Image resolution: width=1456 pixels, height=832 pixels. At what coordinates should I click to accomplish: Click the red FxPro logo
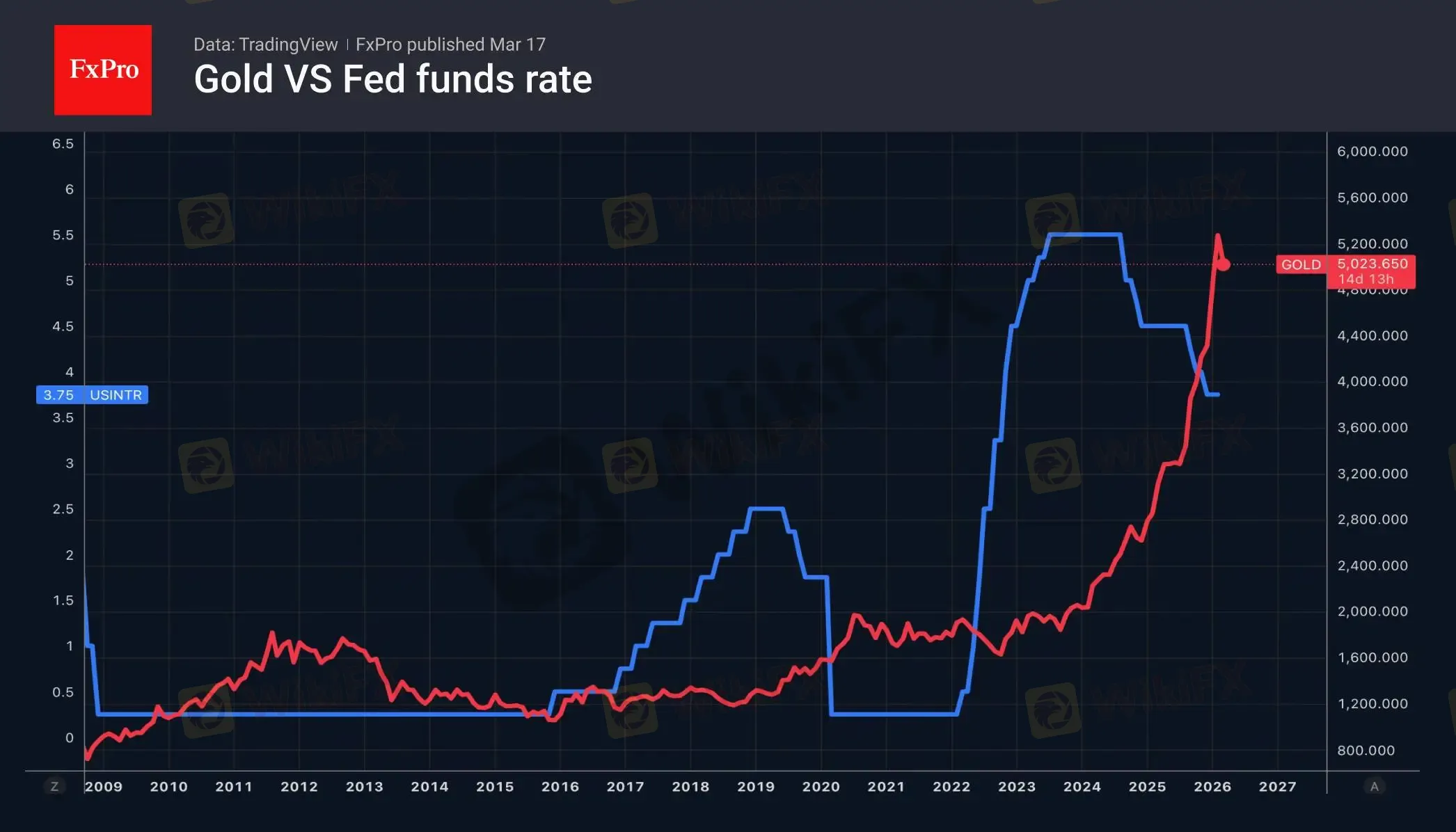pos(103,70)
